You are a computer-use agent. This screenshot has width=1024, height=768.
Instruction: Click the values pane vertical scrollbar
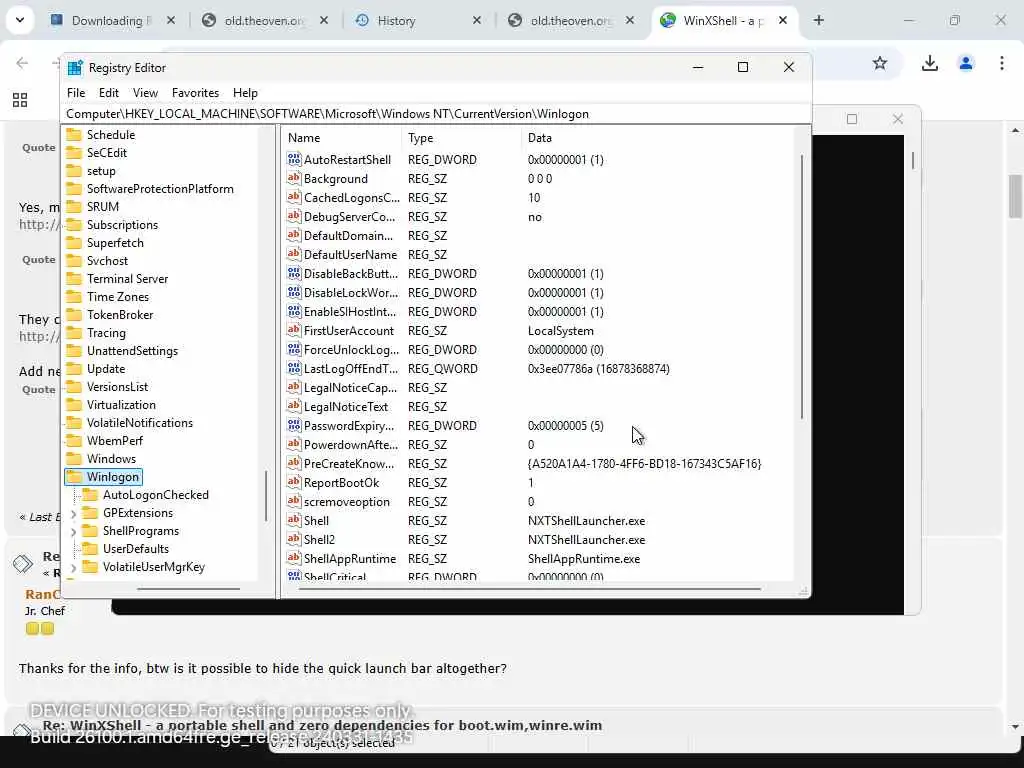click(802, 287)
